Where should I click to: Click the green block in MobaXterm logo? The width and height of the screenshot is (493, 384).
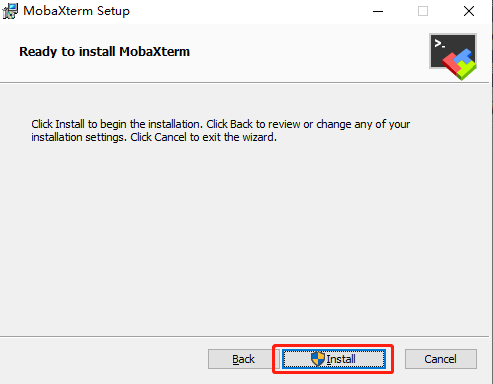point(467,70)
